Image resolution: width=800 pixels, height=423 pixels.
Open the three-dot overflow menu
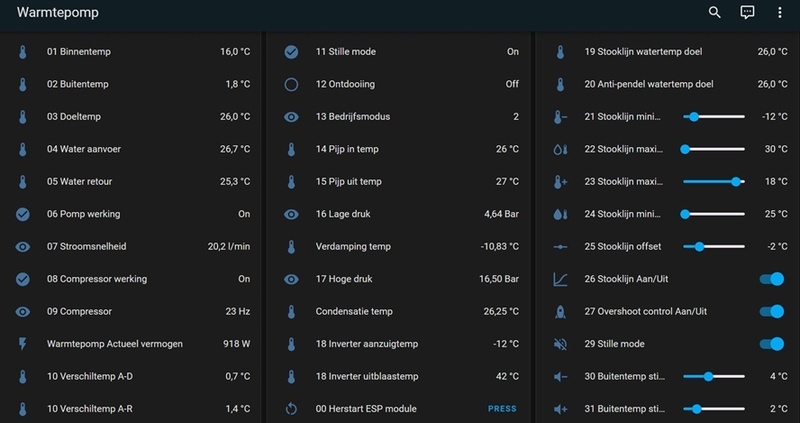[x=780, y=13]
